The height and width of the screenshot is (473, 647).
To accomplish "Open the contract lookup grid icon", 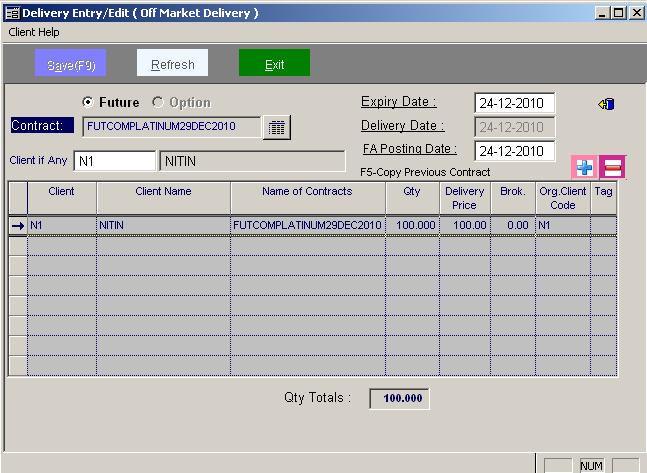I will pos(277,127).
